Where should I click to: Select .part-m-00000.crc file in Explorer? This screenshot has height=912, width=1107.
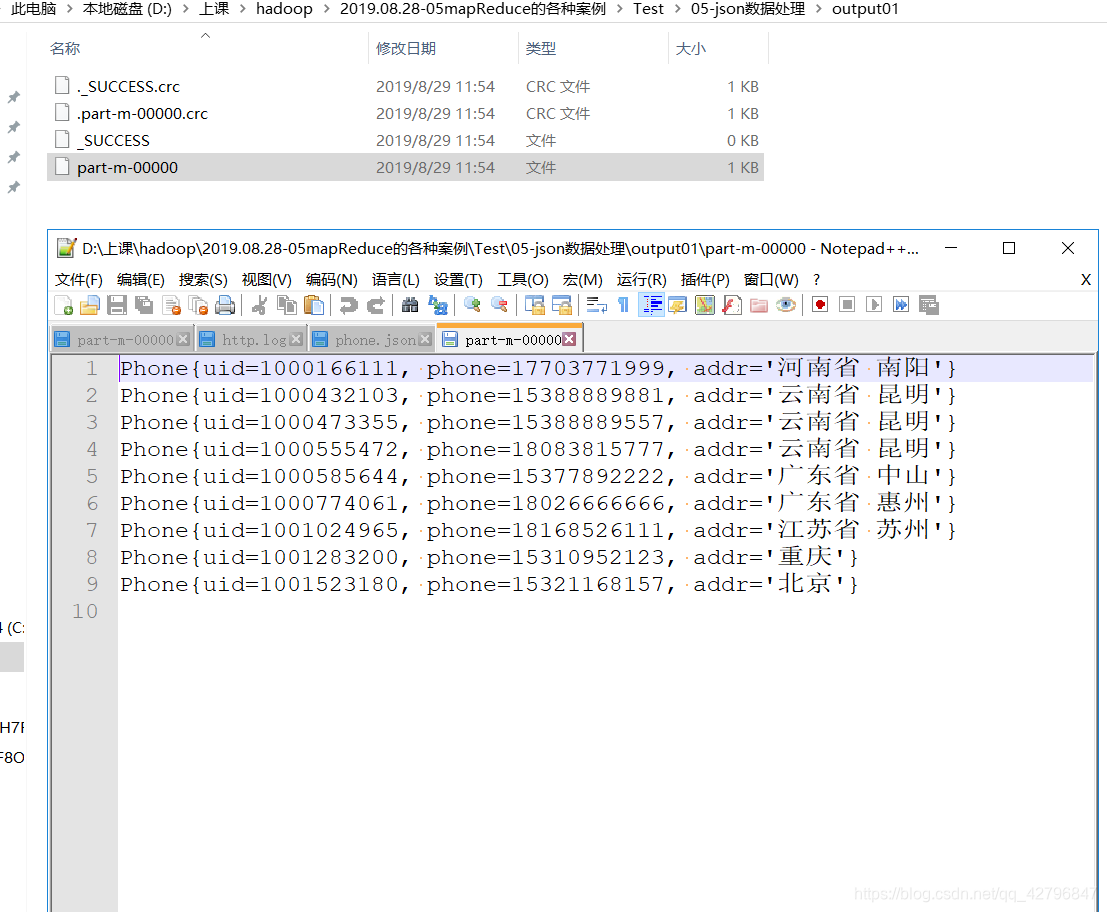click(x=405, y=113)
